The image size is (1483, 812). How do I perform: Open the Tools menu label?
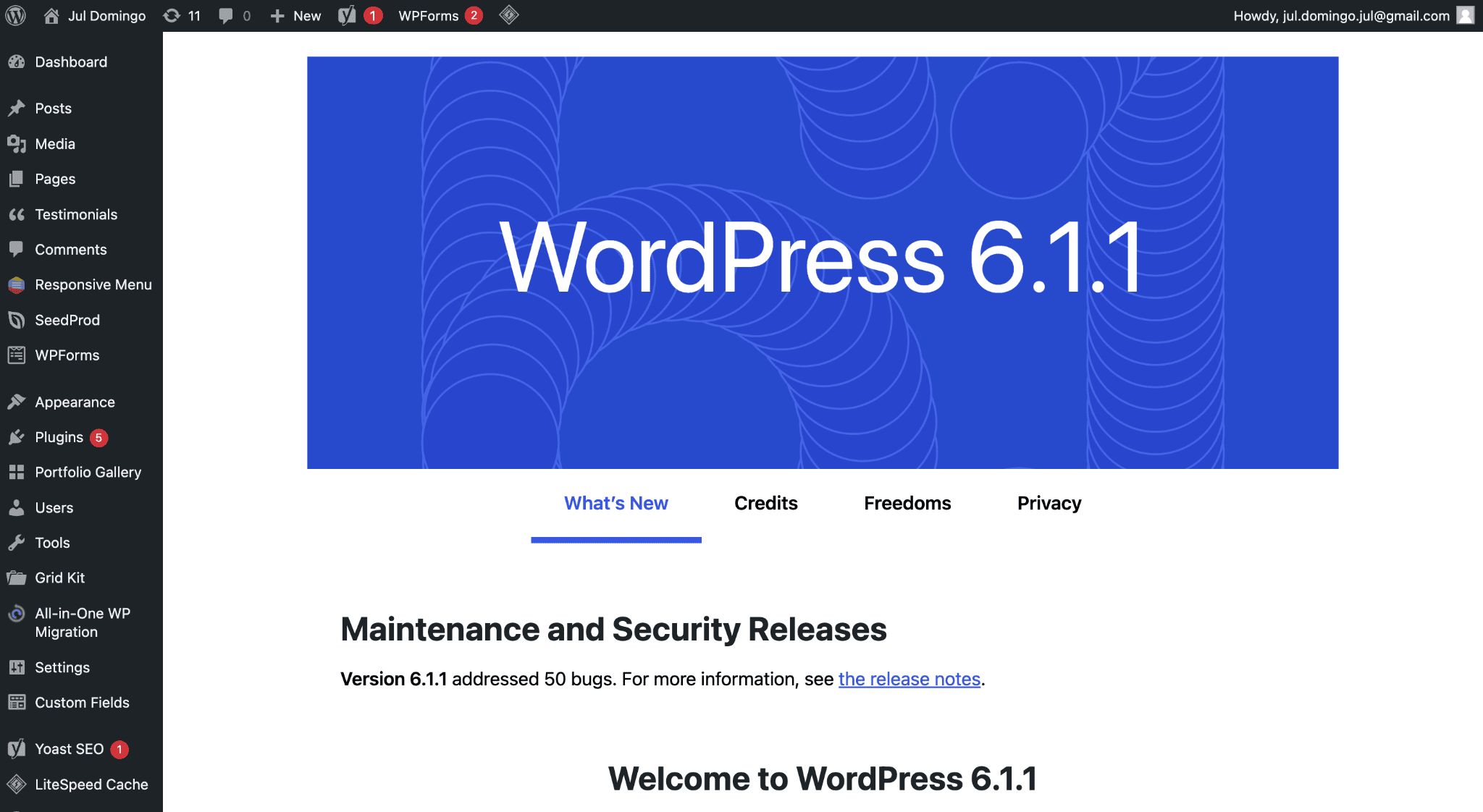(x=52, y=543)
